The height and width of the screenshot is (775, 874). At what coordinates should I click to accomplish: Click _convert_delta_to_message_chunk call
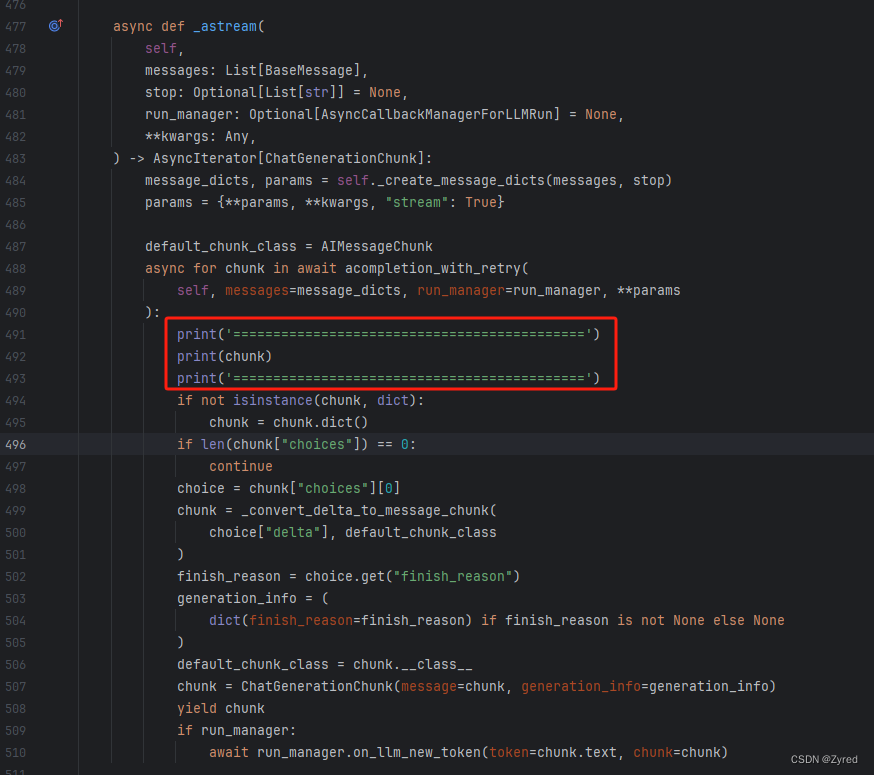pos(365,511)
